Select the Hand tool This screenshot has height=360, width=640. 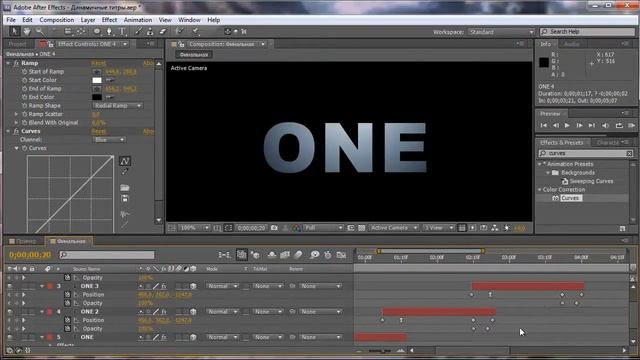(27, 31)
